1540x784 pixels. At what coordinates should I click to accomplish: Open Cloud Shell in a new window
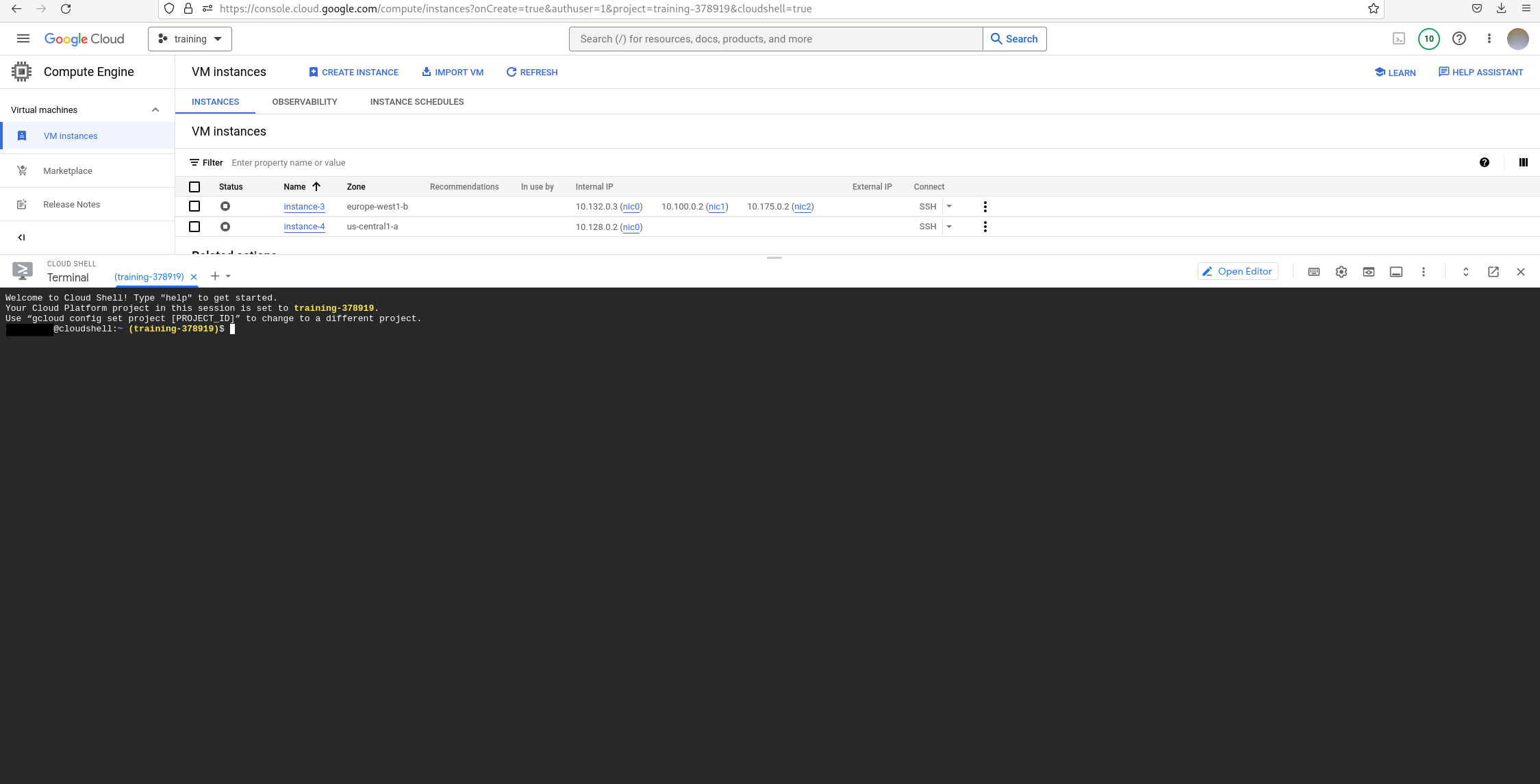coord(1493,272)
